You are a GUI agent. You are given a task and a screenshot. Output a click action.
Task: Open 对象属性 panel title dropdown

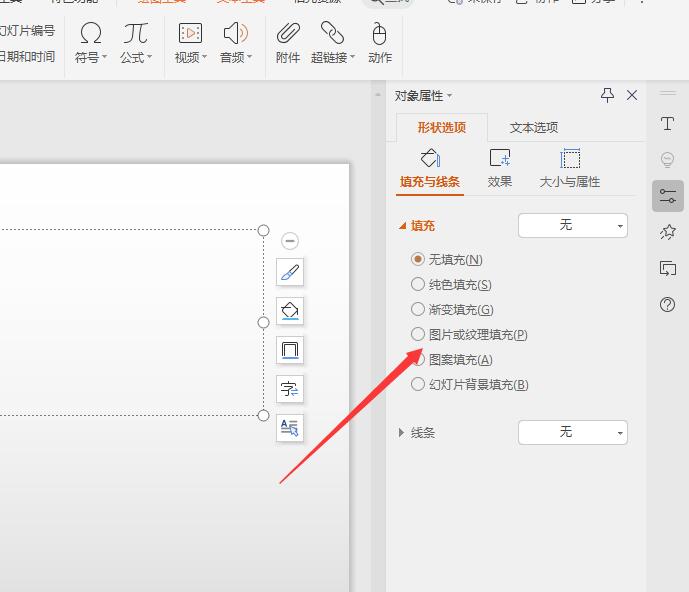450,95
